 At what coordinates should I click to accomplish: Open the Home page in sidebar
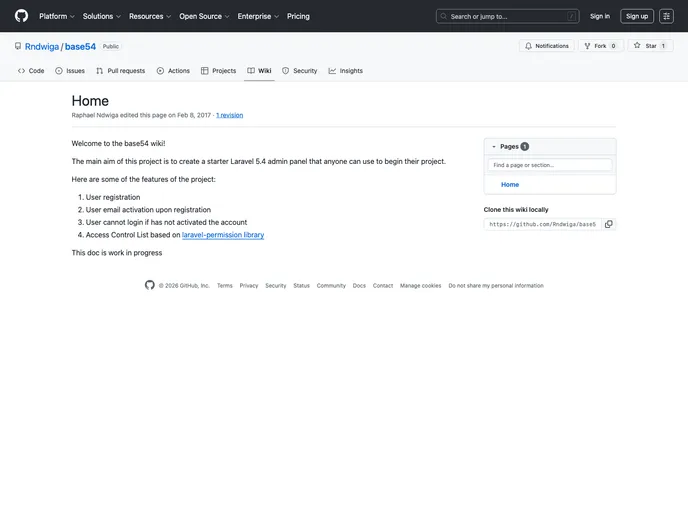click(x=510, y=185)
